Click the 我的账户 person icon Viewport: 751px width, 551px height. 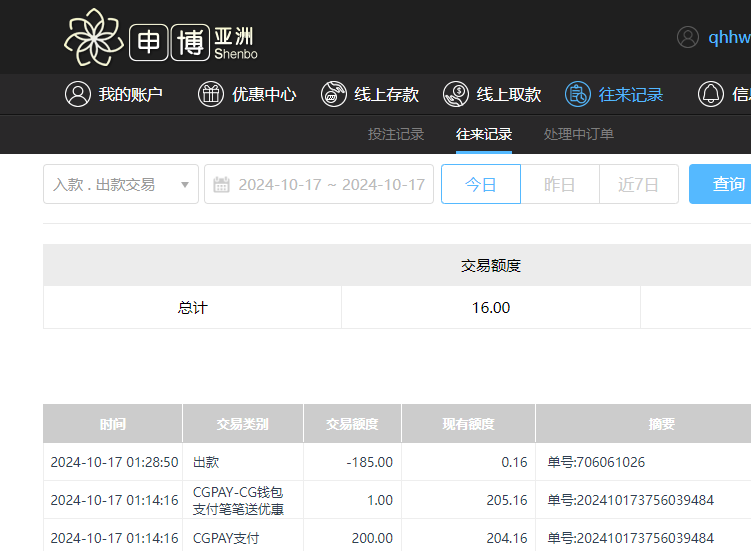pyautogui.click(x=77, y=95)
